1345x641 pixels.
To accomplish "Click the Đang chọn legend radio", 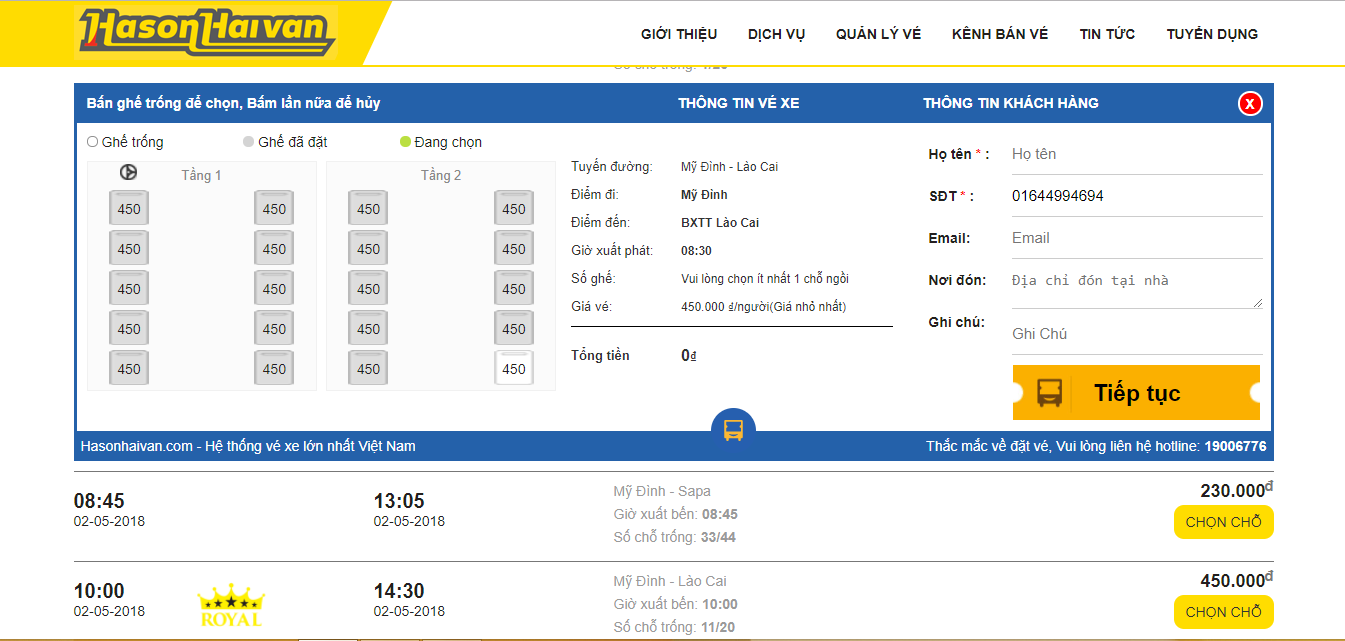I will (x=405, y=142).
